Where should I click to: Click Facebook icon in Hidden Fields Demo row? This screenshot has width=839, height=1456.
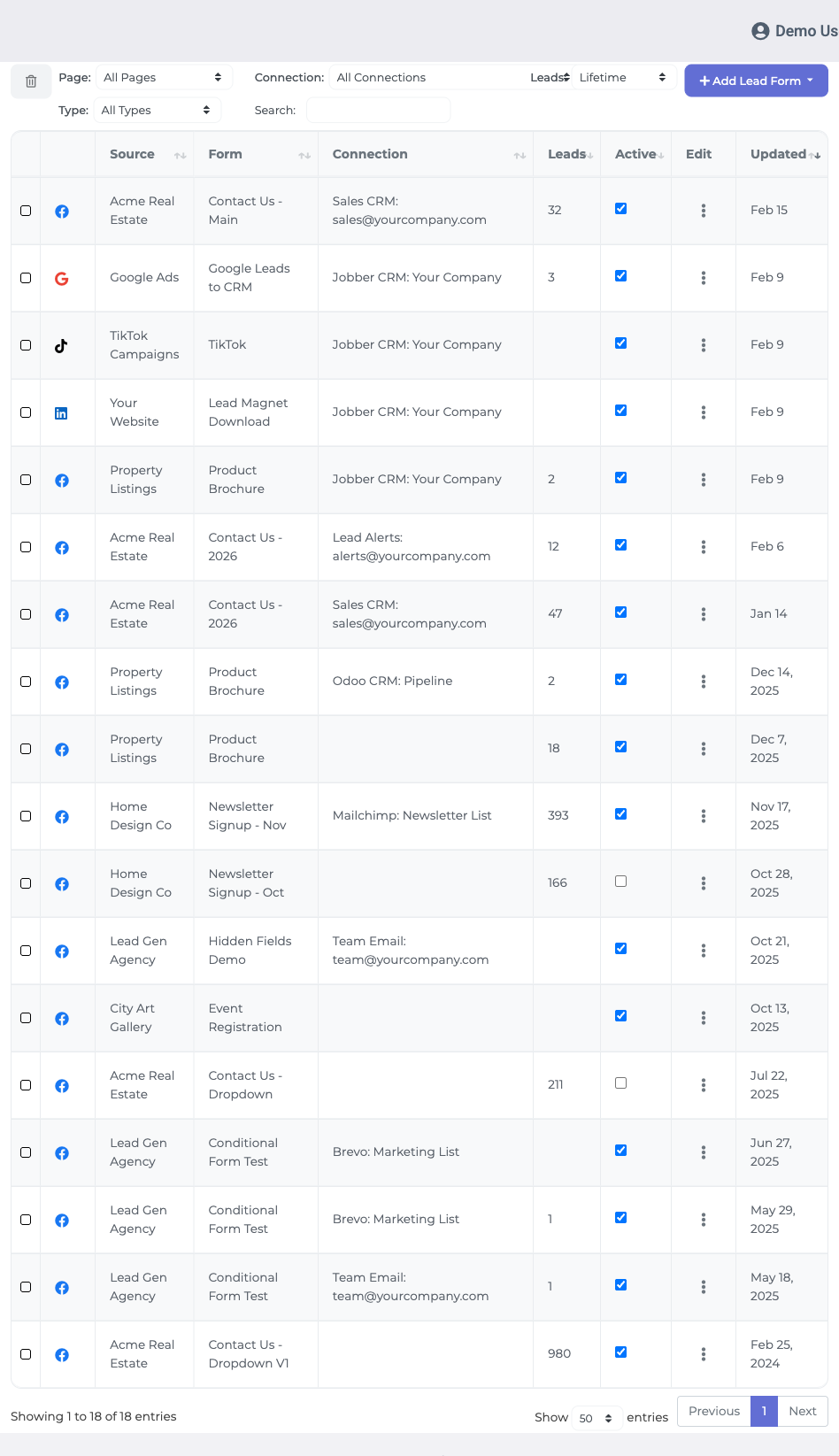pyautogui.click(x=62, y=951)
